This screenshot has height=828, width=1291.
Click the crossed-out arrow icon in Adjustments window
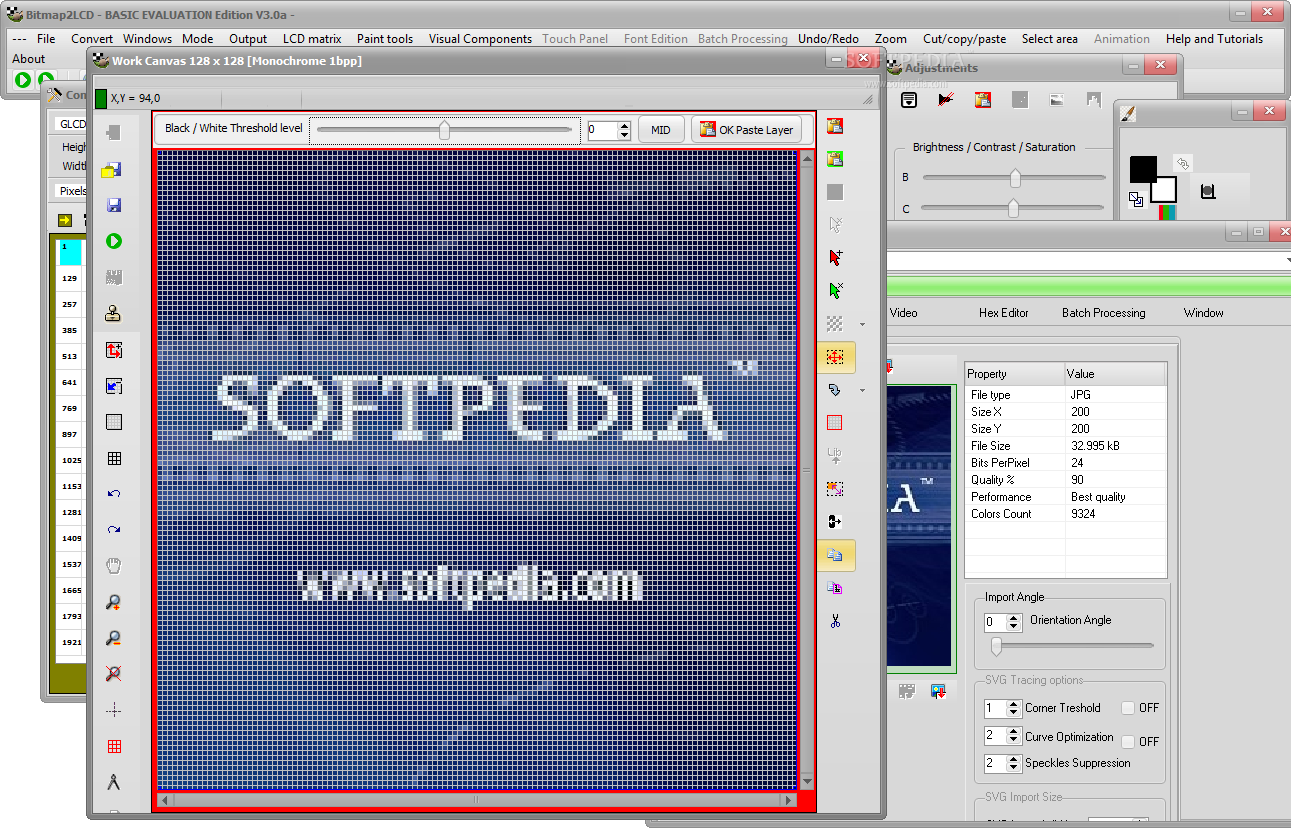(946, 99)
